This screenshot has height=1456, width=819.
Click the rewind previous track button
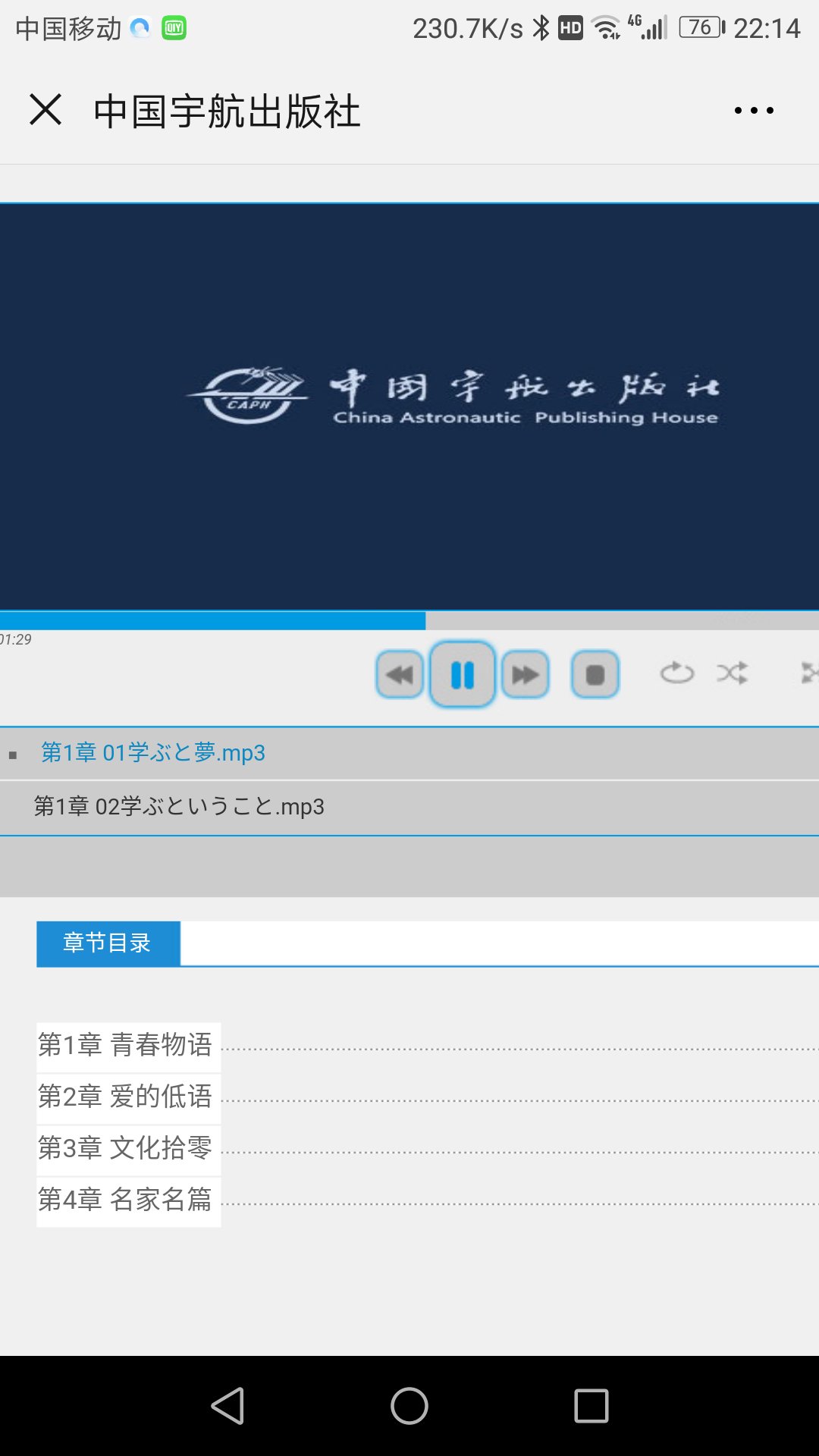[x=400, y=674]
